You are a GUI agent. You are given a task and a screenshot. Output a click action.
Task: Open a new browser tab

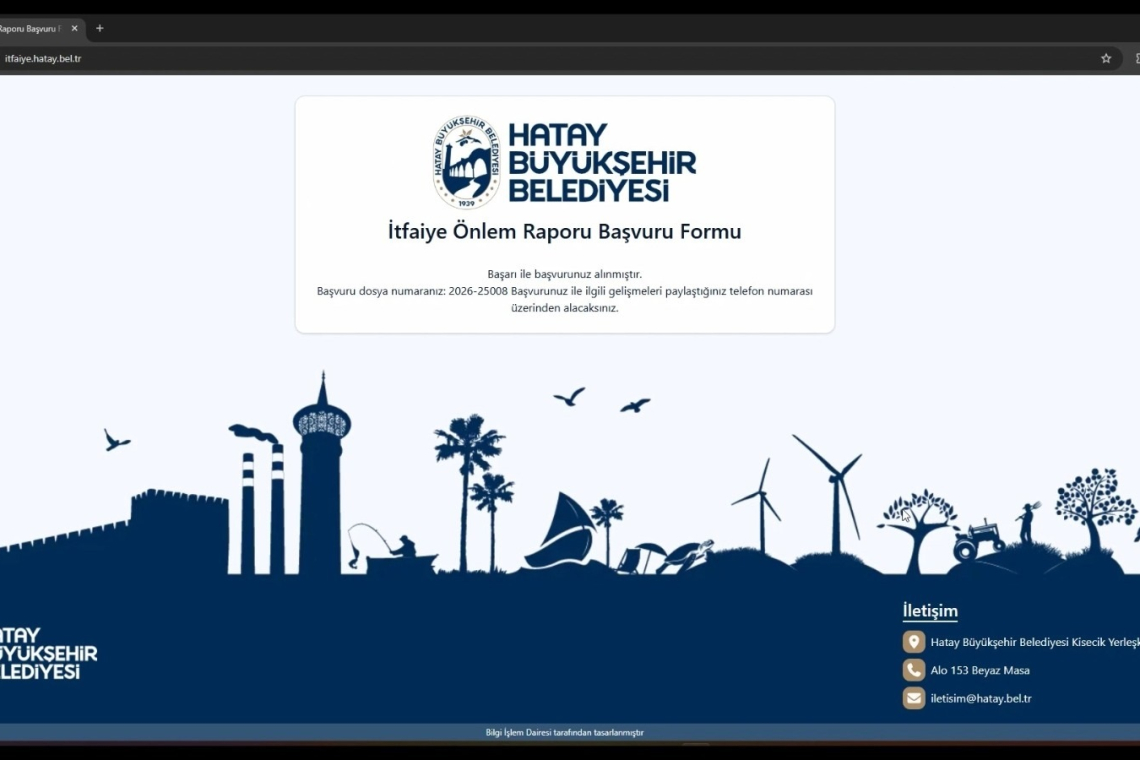(x=100, y=28)
